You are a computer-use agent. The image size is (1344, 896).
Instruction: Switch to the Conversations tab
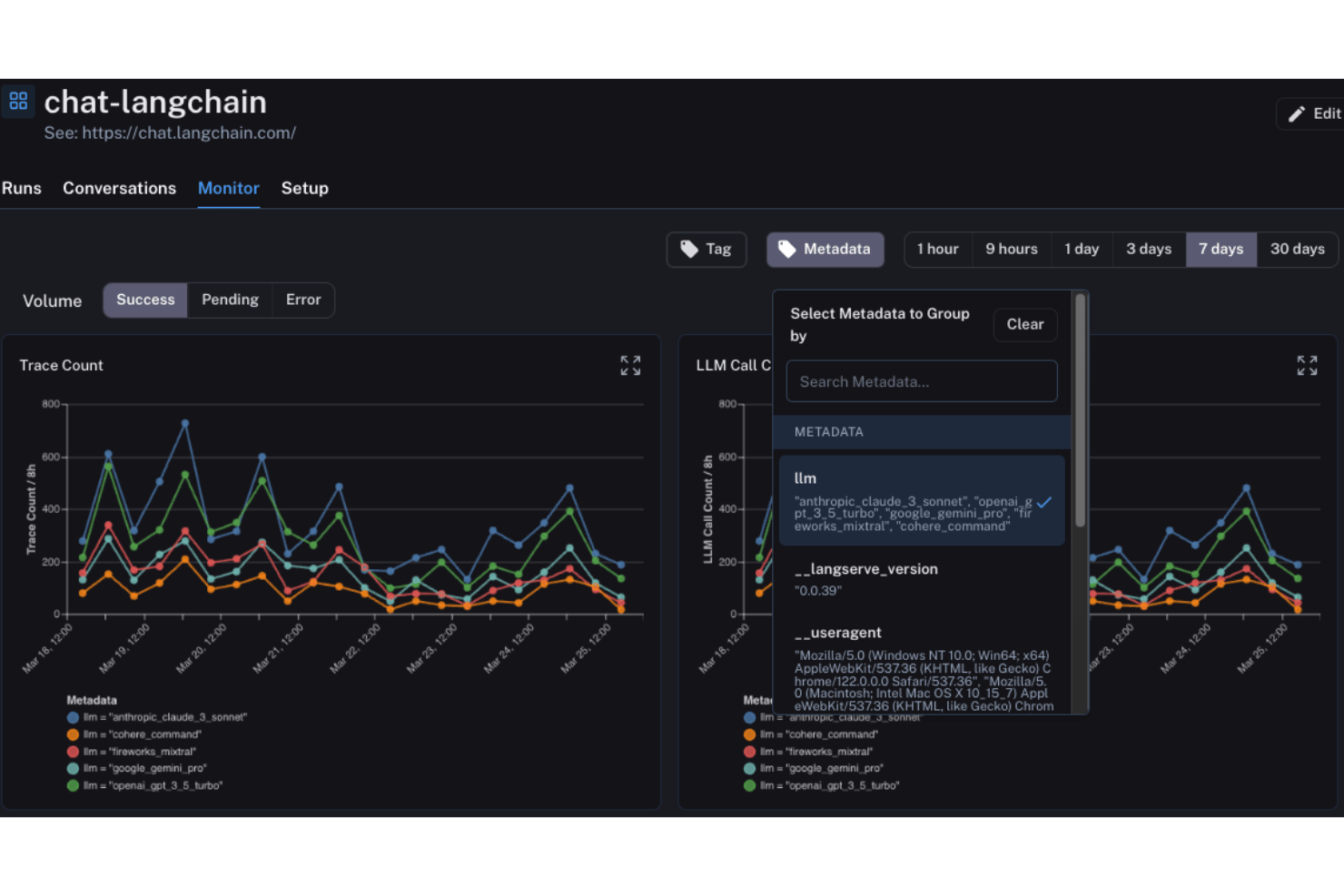click(119, 188)
